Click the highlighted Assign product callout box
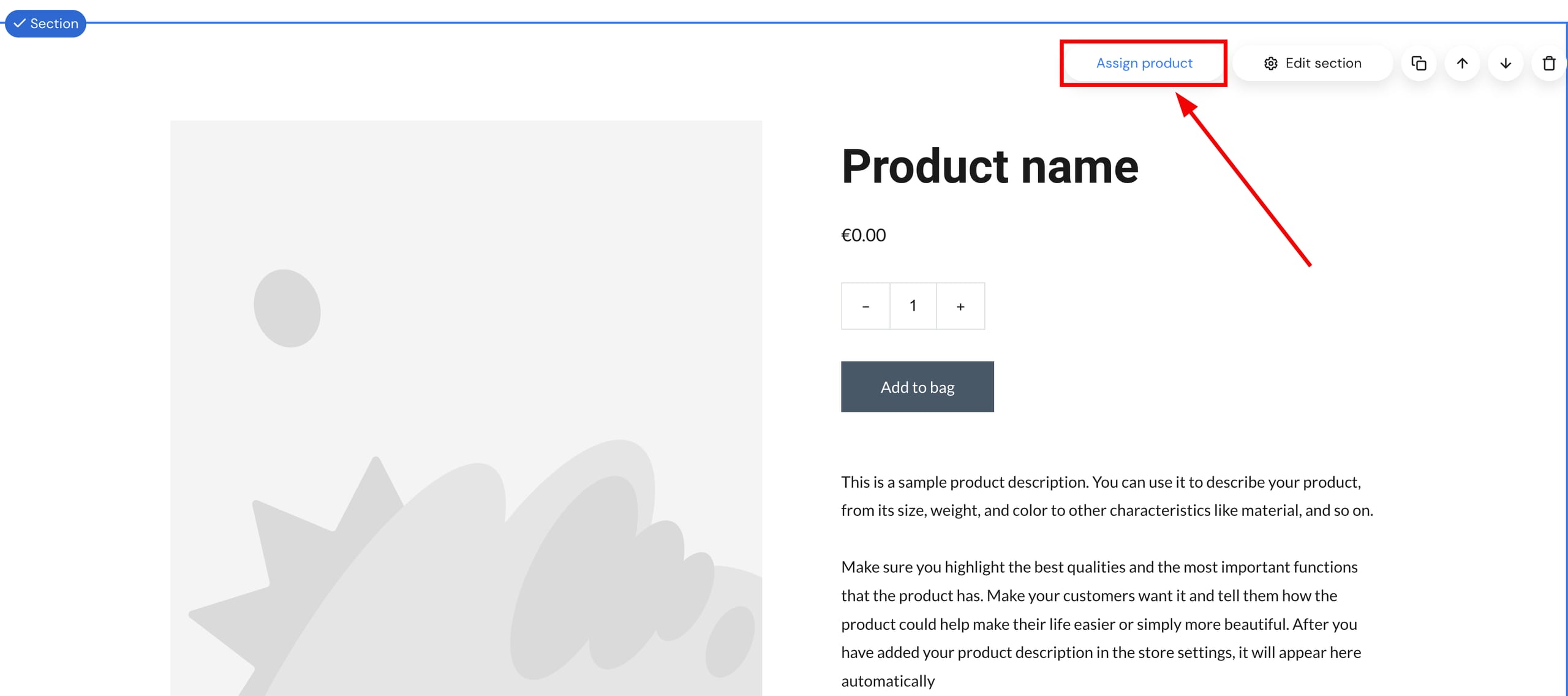Screen dimensions: 1568x696 pyautogui.click(x=1144, y=62)
